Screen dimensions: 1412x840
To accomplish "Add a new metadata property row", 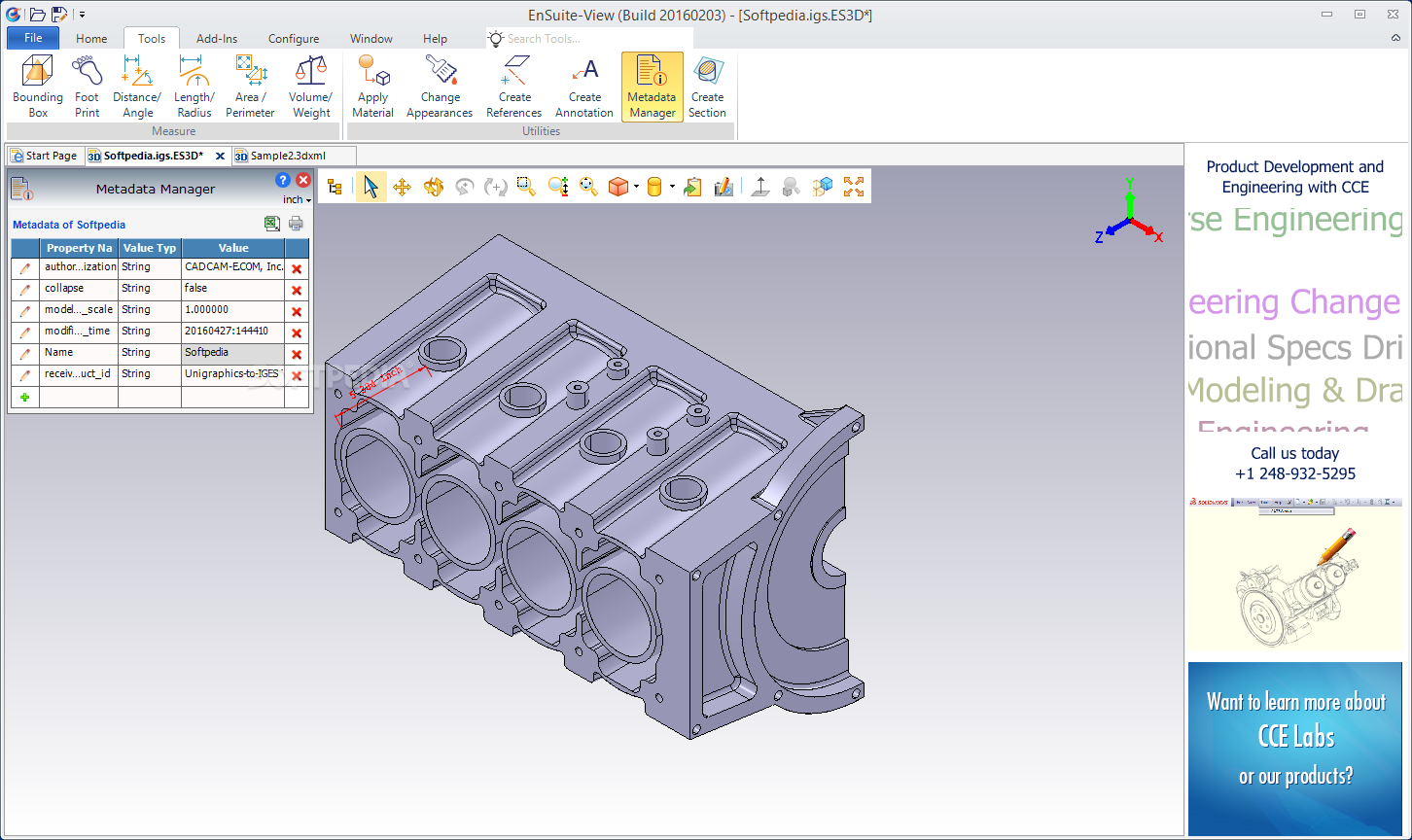I will pos(25,397).
